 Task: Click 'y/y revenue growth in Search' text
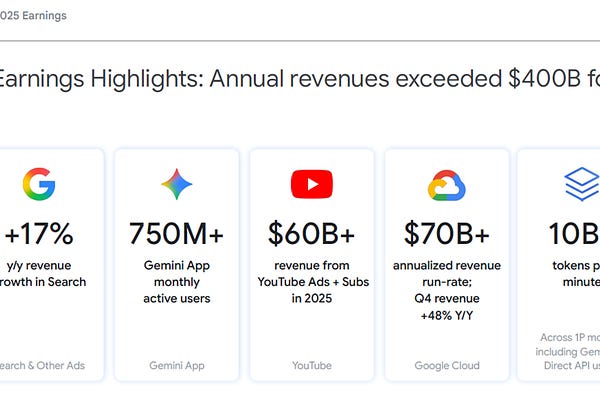43,274
